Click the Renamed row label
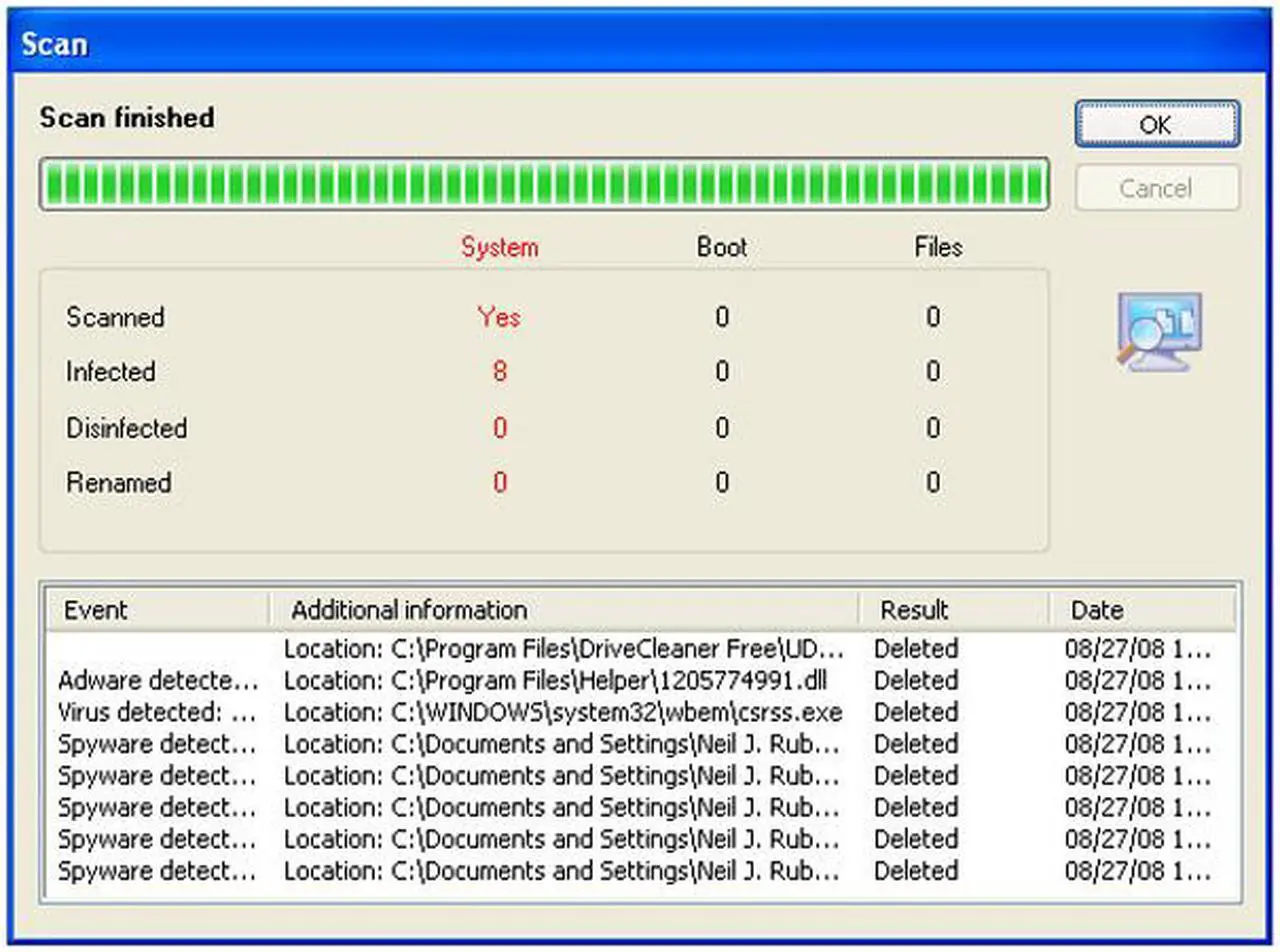1280x952 pixels. click(x=118, y=483)
